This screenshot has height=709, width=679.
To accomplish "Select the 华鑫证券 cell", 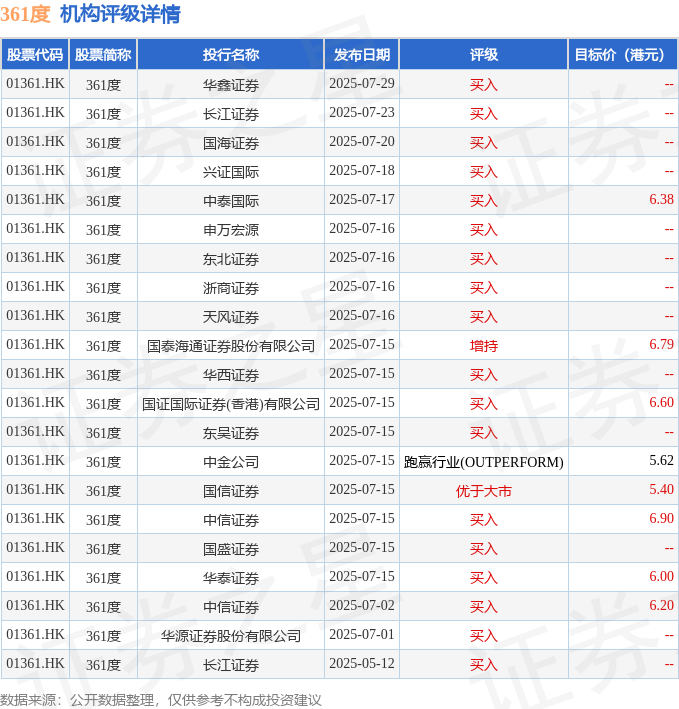I will click(x=231, y=85).
